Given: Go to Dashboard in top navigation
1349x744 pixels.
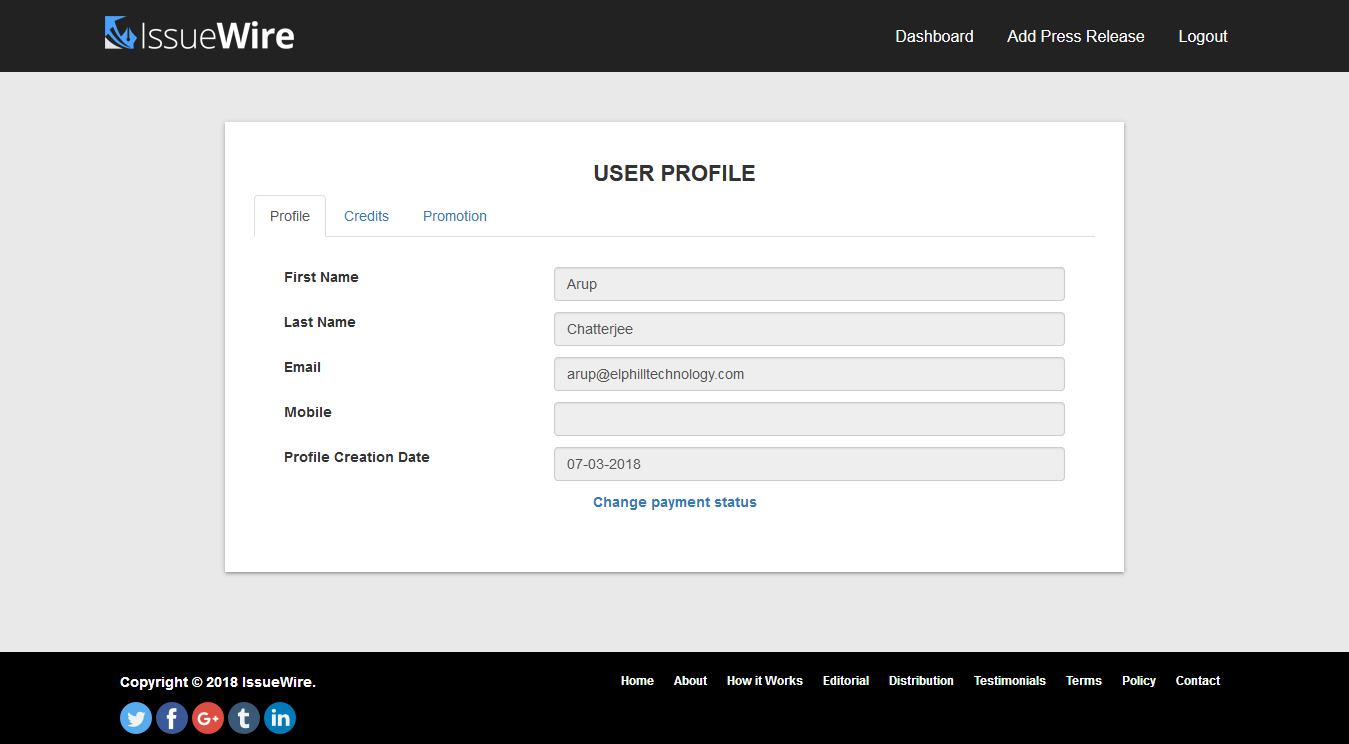Looking at the screenshot, I should click(934, 36).
